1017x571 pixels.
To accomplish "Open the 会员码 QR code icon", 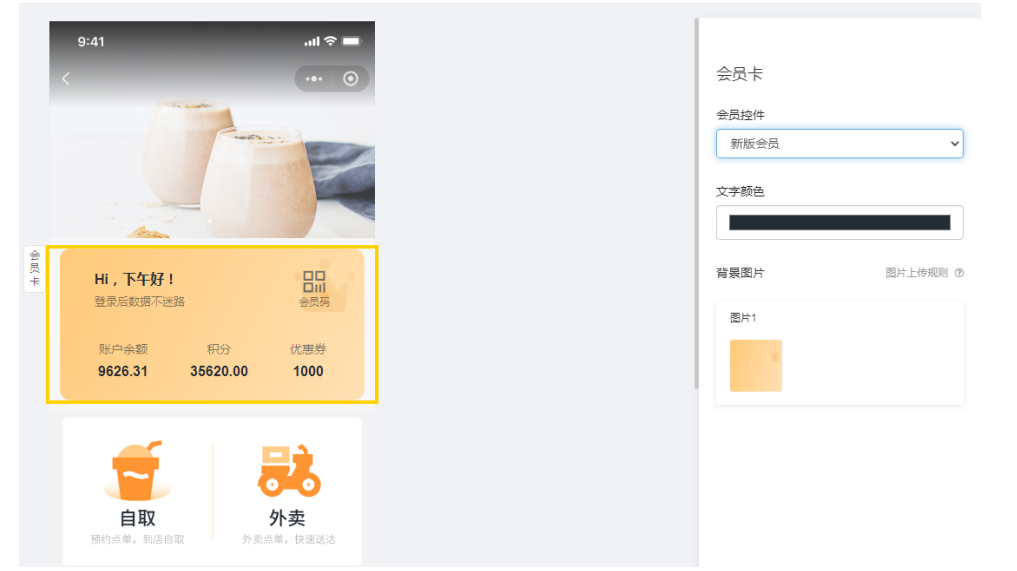I will point(314,282).
